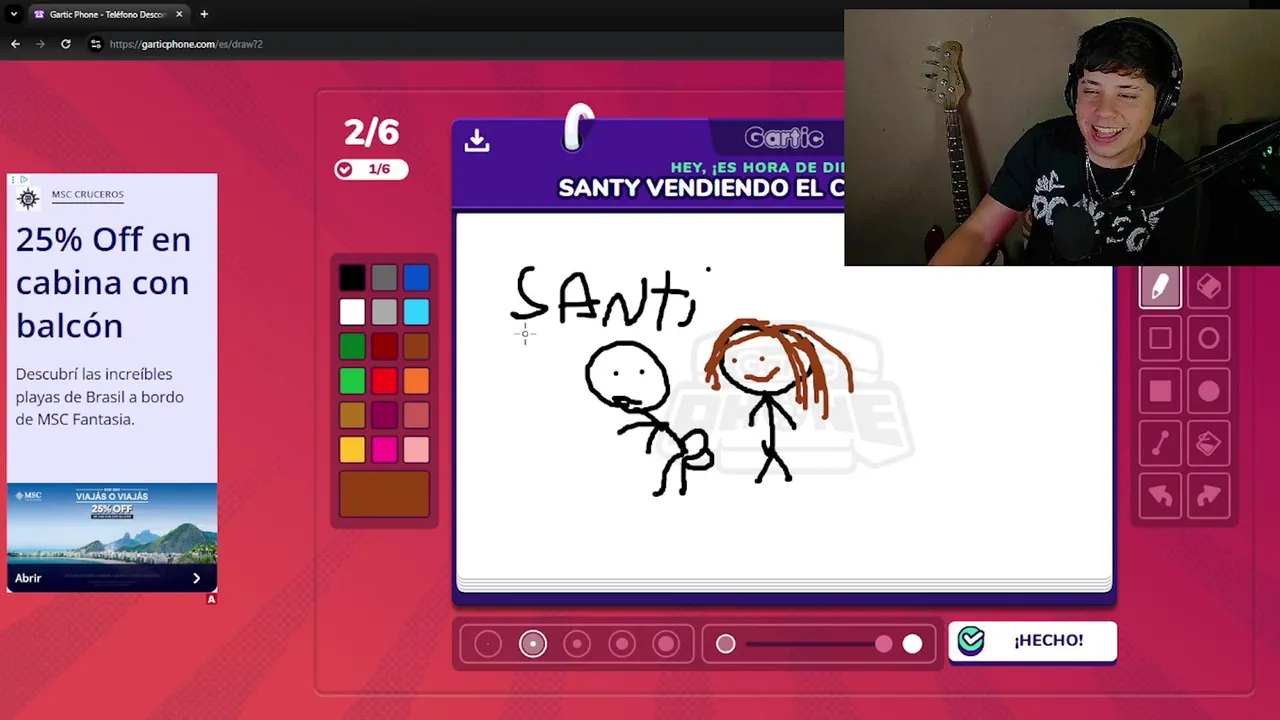Select the eraser tool
Viewport: 1280px width, 720px height.
pos(1209,288)
